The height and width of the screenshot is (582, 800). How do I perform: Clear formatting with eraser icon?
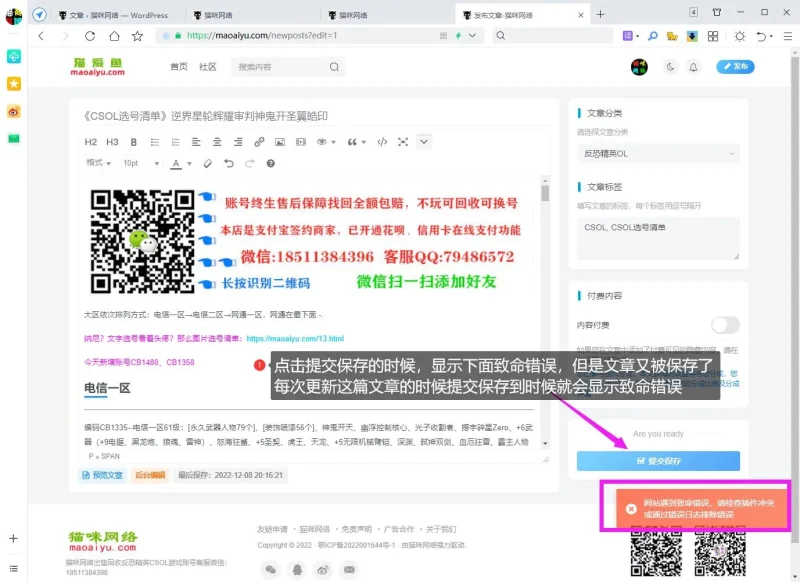[208, 164]
